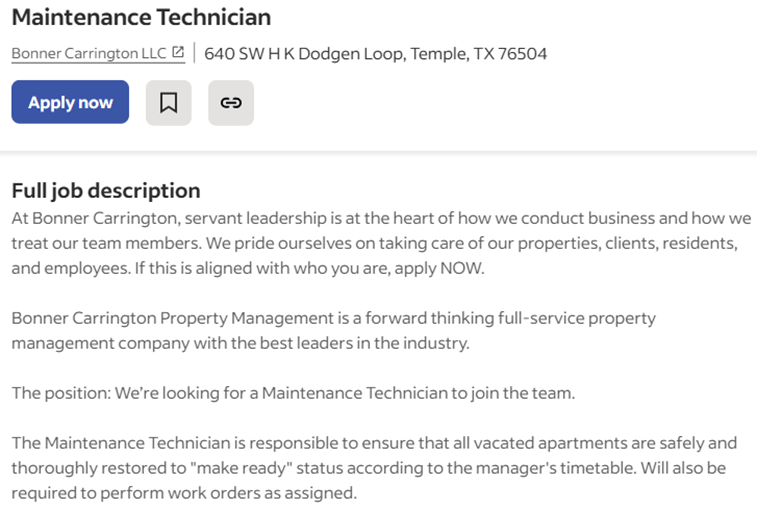
Task: Copy the job link using the chain icon
Action: [x=231, y=102]
